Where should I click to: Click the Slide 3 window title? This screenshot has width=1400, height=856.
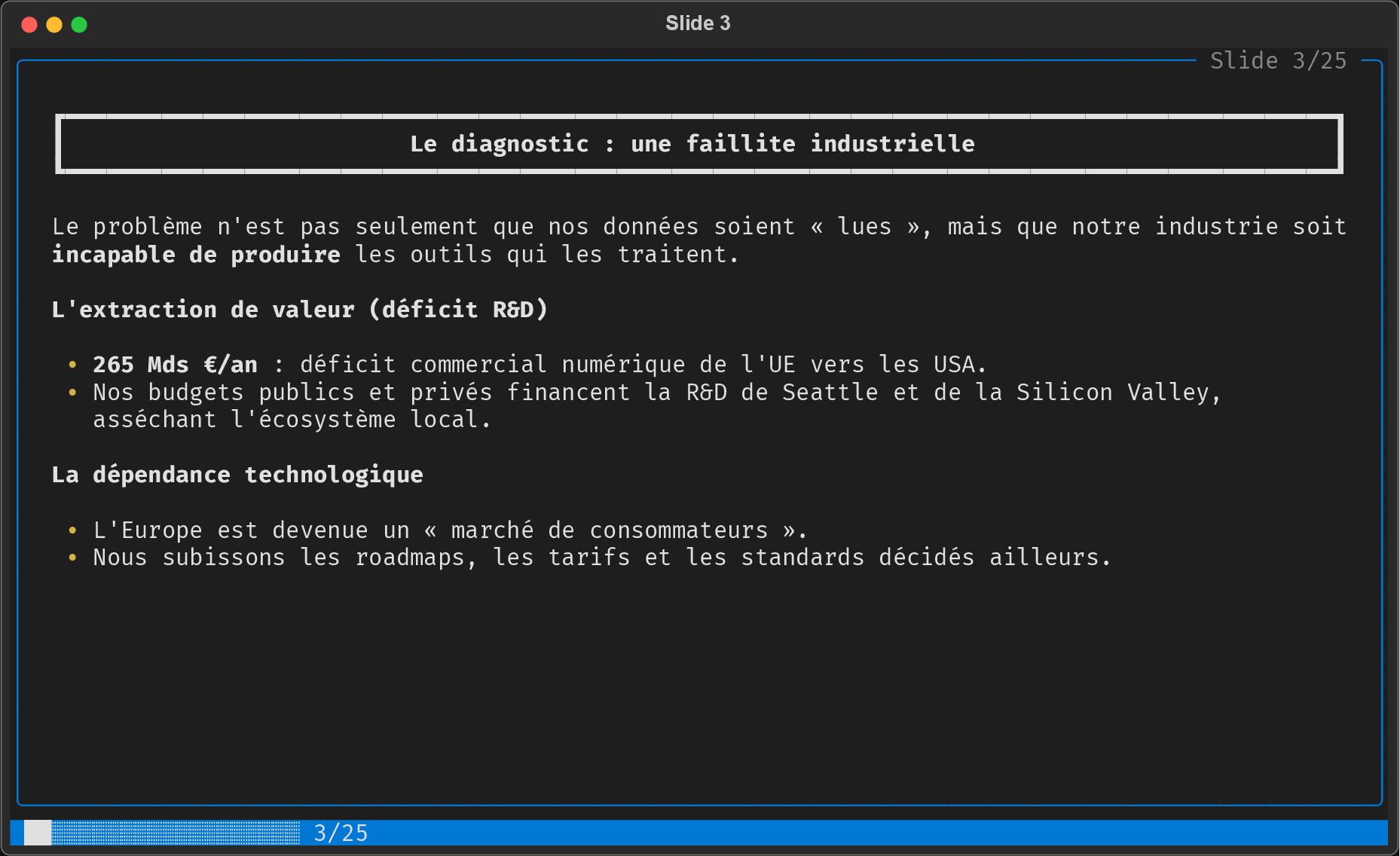(x=698, y=23)
